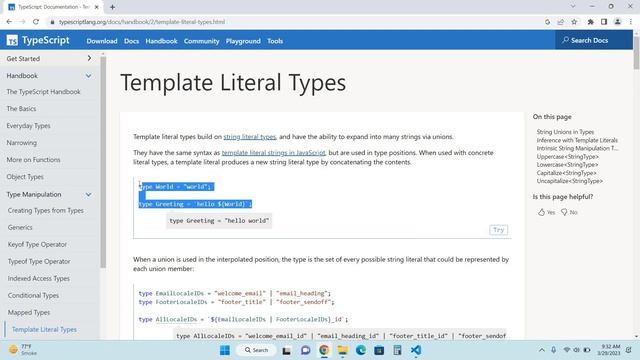Click the share page icon in address bar
The height and width of the screenshot is (360, 640).
[561, 22]
